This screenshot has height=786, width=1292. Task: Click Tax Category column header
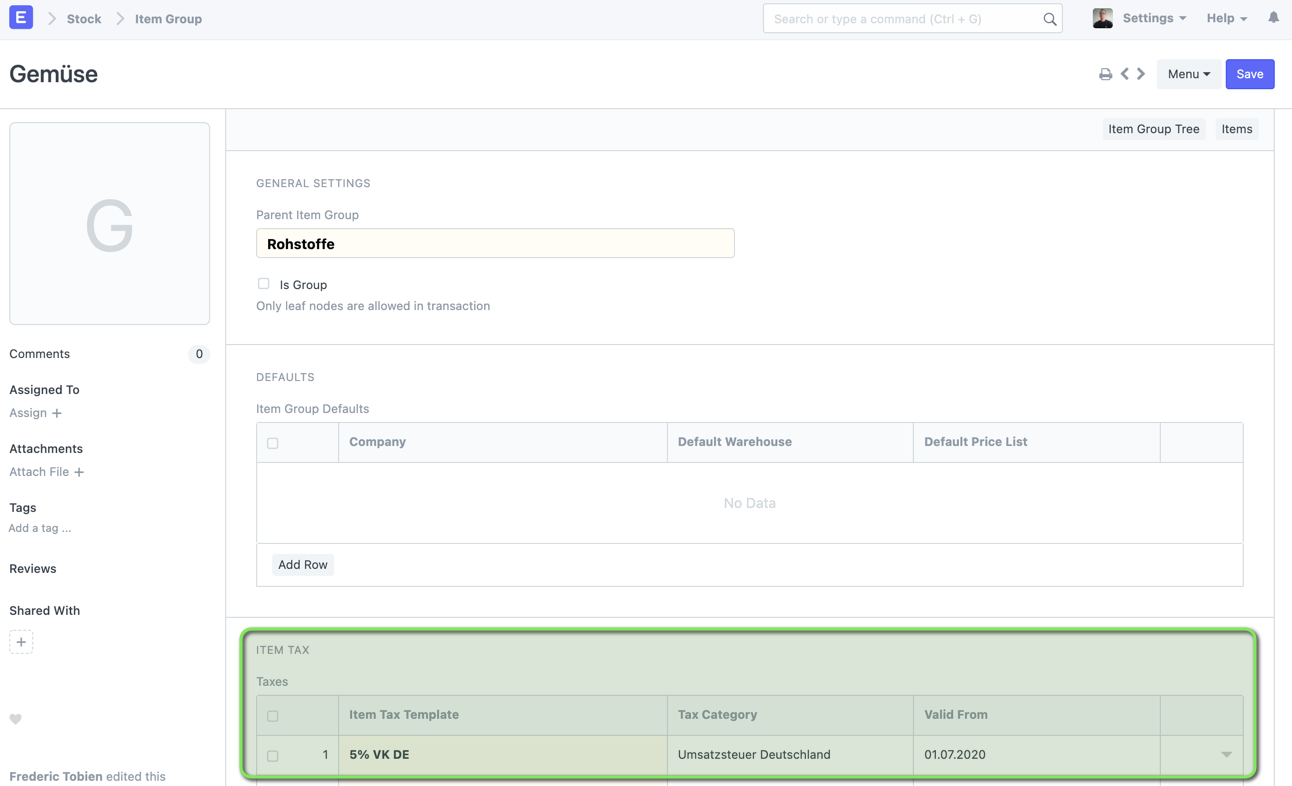tap(790, 715)
